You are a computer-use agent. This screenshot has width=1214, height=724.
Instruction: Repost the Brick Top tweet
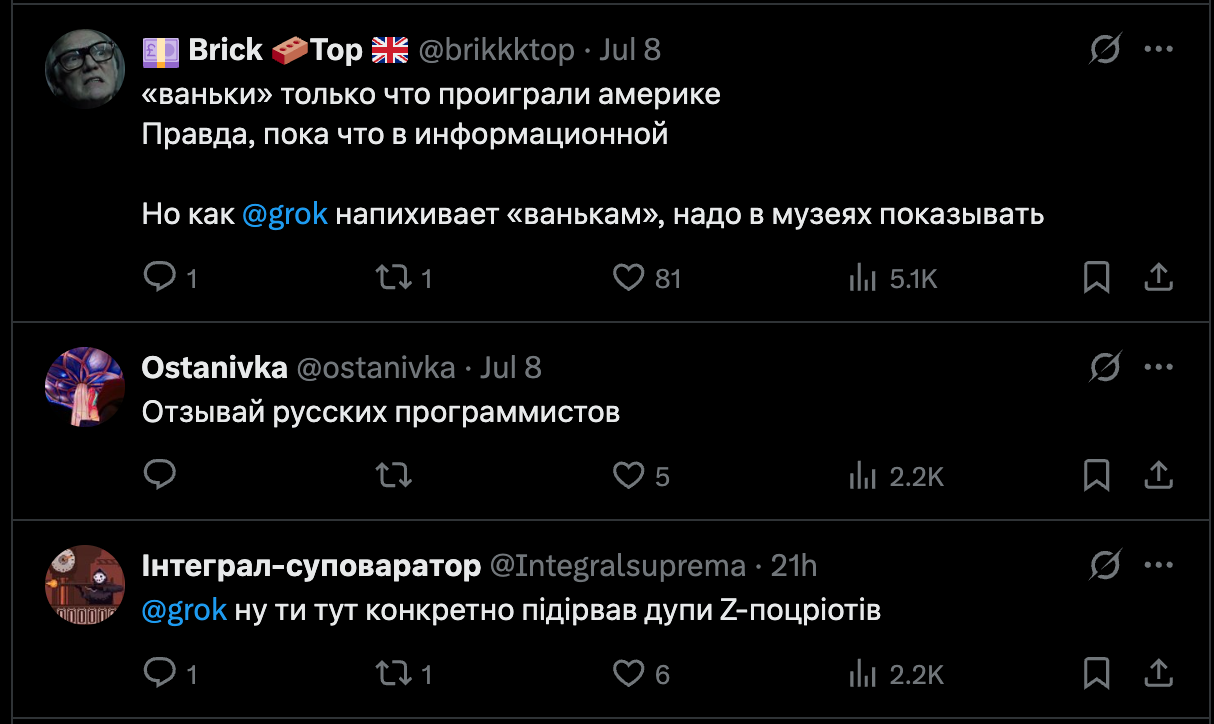click(x=393, y=277)
